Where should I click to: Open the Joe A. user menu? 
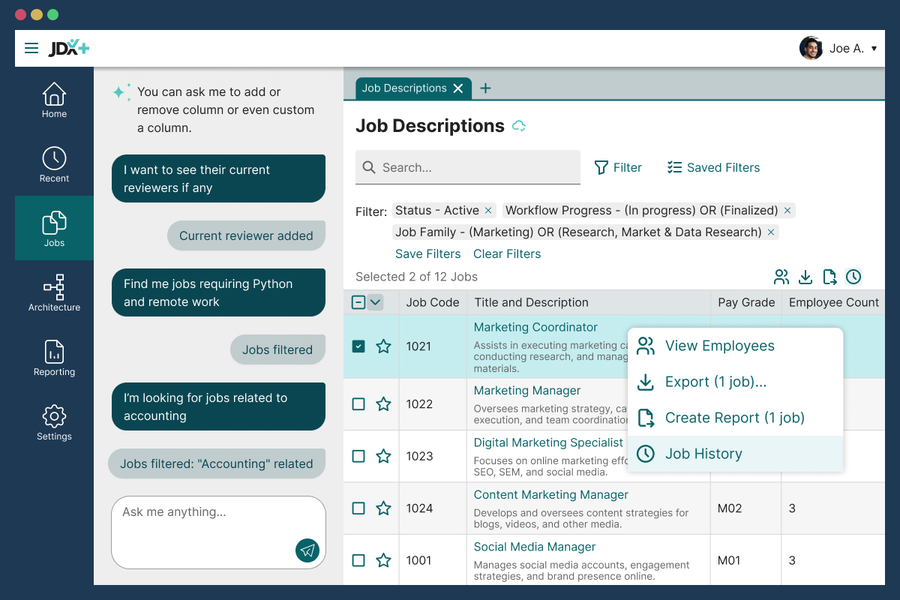pos(838,48)
